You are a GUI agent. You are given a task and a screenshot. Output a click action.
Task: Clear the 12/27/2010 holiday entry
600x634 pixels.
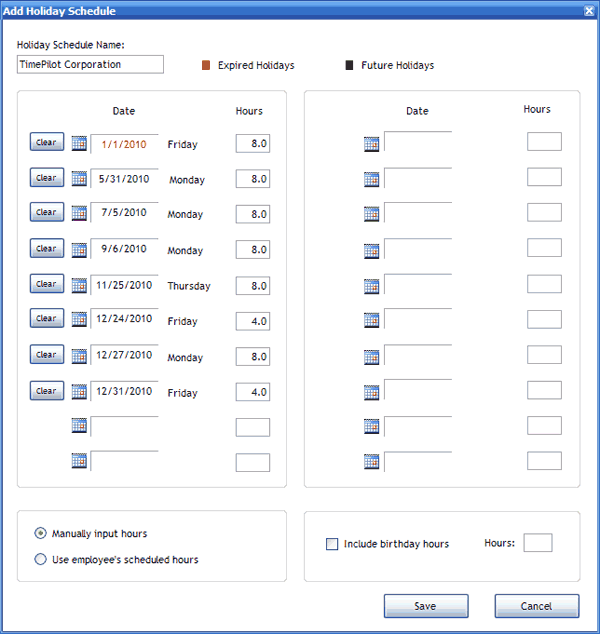(46, 355)
